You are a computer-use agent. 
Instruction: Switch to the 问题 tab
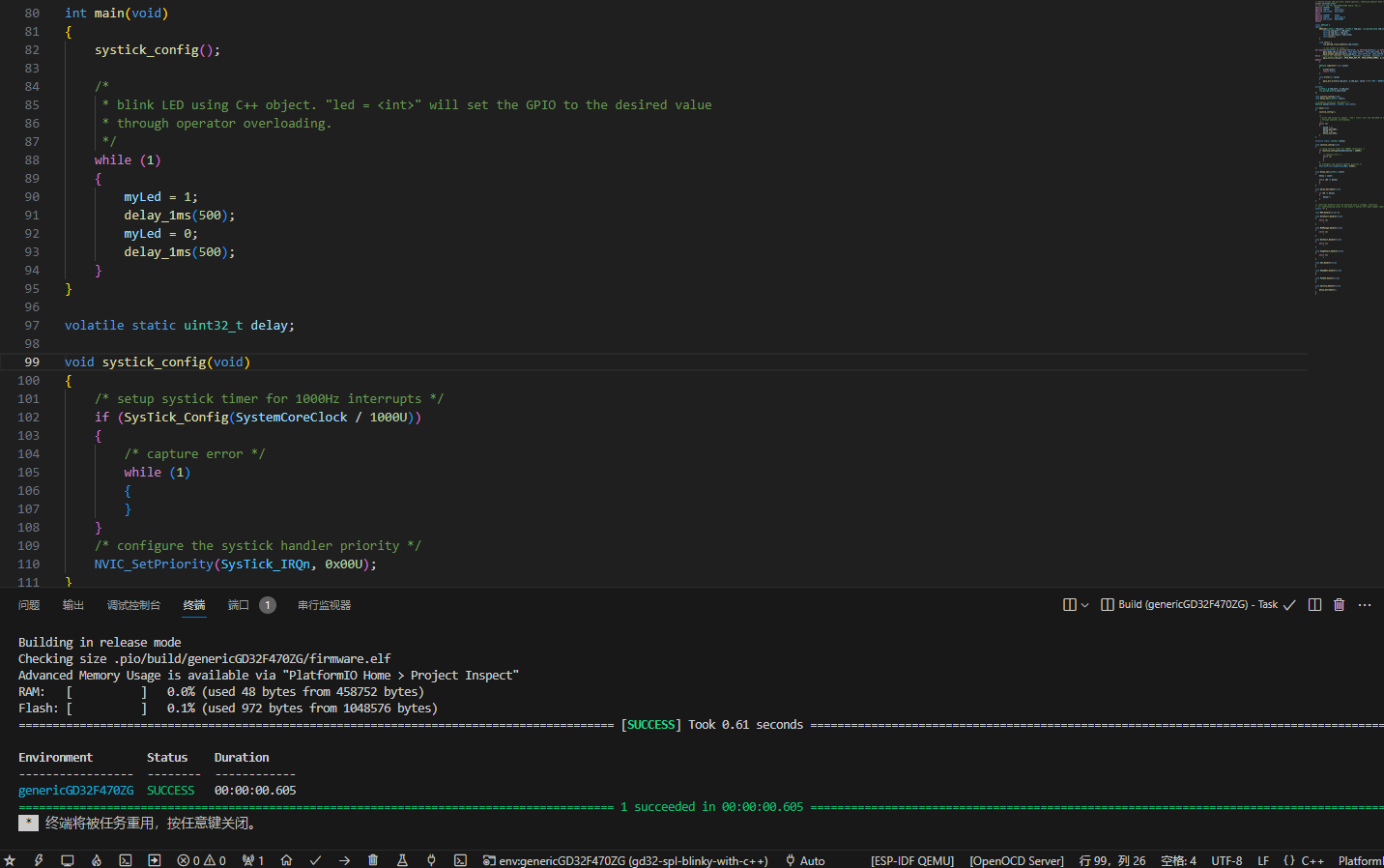[x=29, y=605]
